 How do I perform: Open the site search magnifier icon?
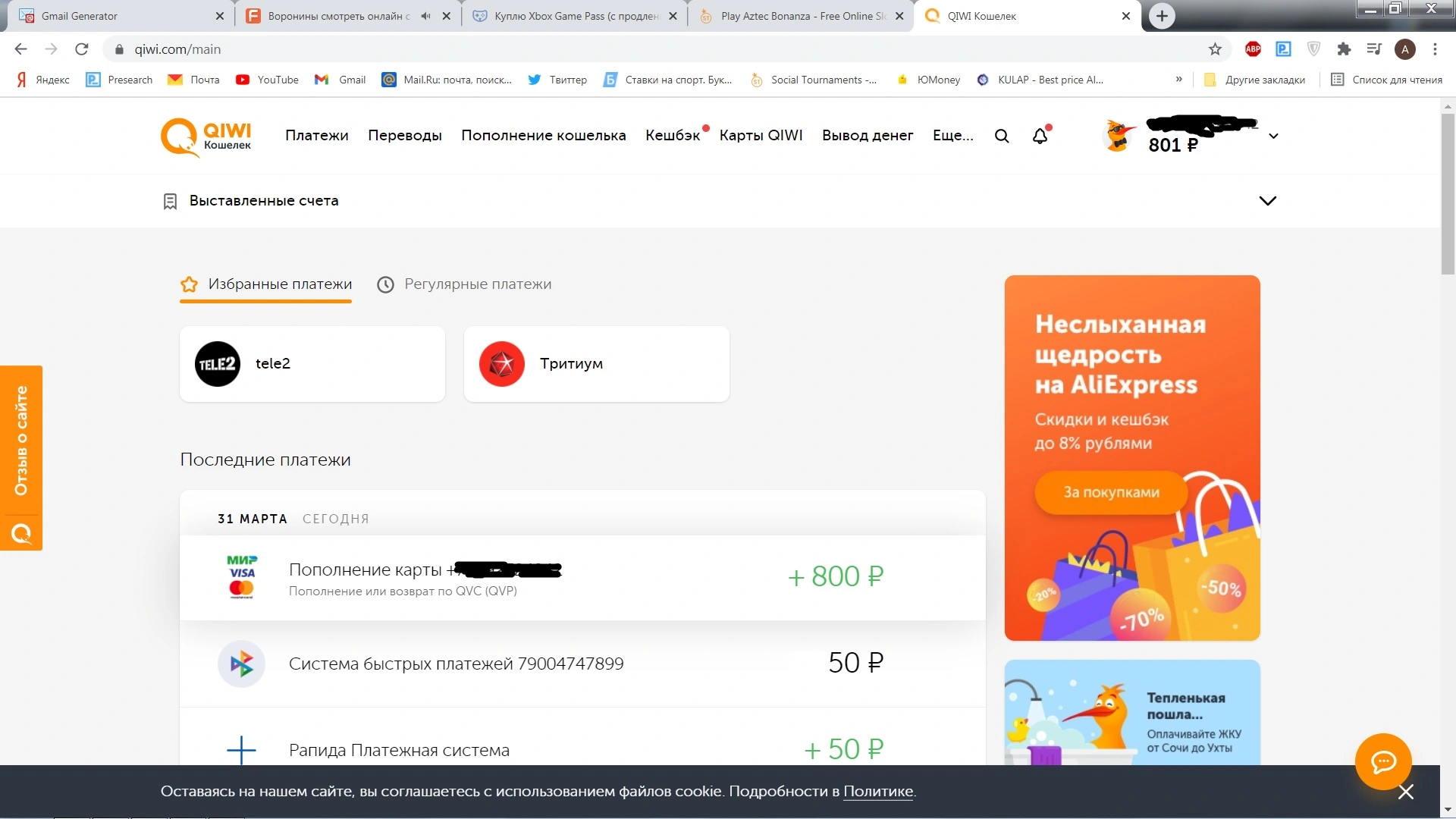click(x=1002, y=136)
